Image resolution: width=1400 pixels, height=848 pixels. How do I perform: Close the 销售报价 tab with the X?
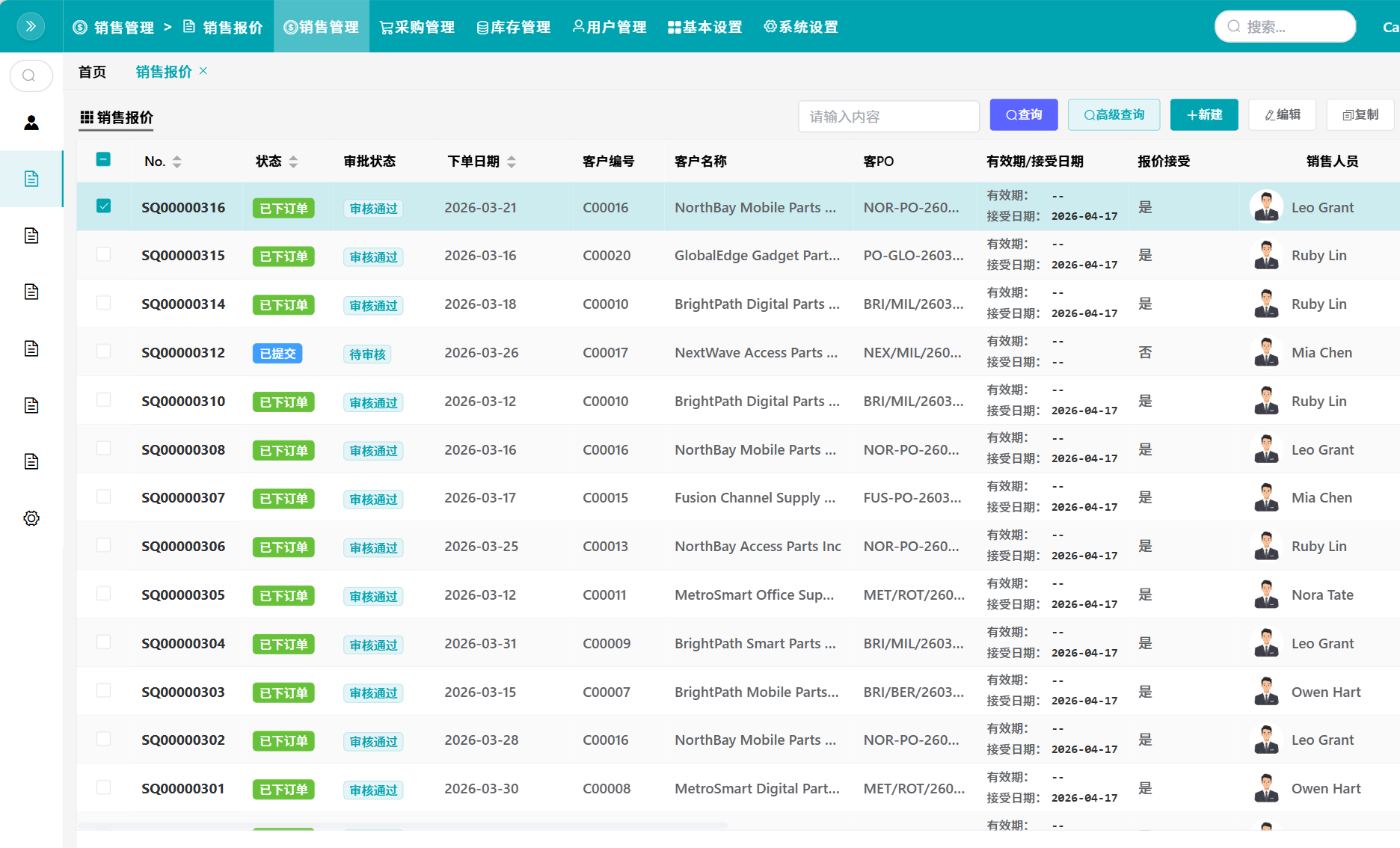(x=203, y=71)
